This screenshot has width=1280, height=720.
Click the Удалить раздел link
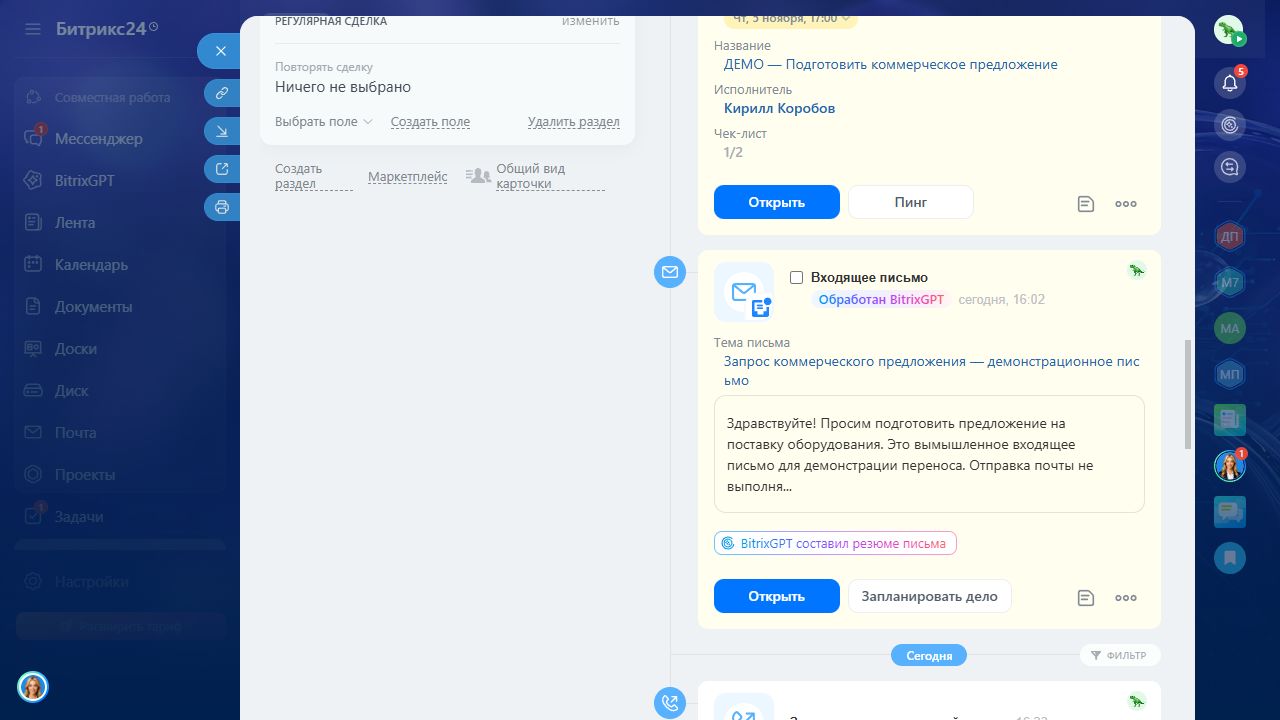(574, 122)
